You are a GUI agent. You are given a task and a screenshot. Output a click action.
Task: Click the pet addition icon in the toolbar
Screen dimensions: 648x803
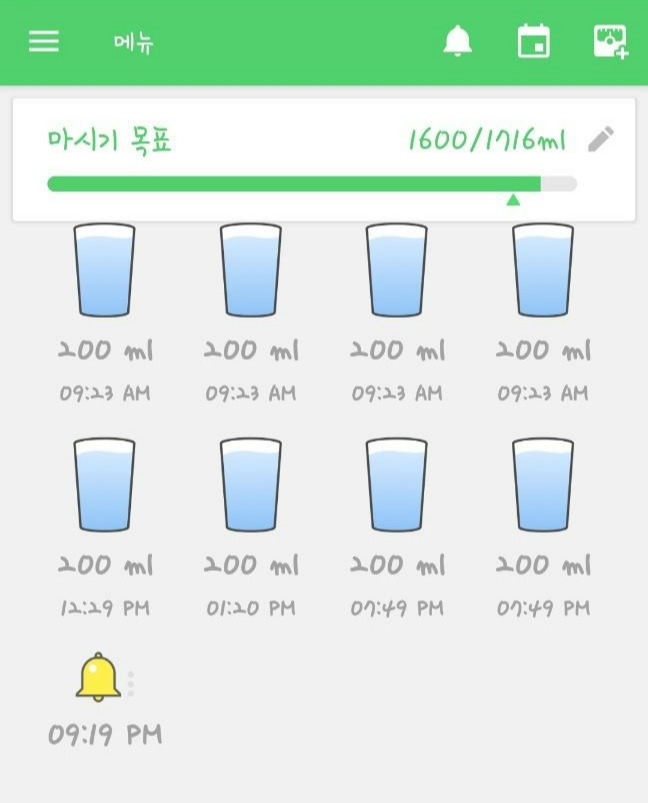click(x=609, y=42)
